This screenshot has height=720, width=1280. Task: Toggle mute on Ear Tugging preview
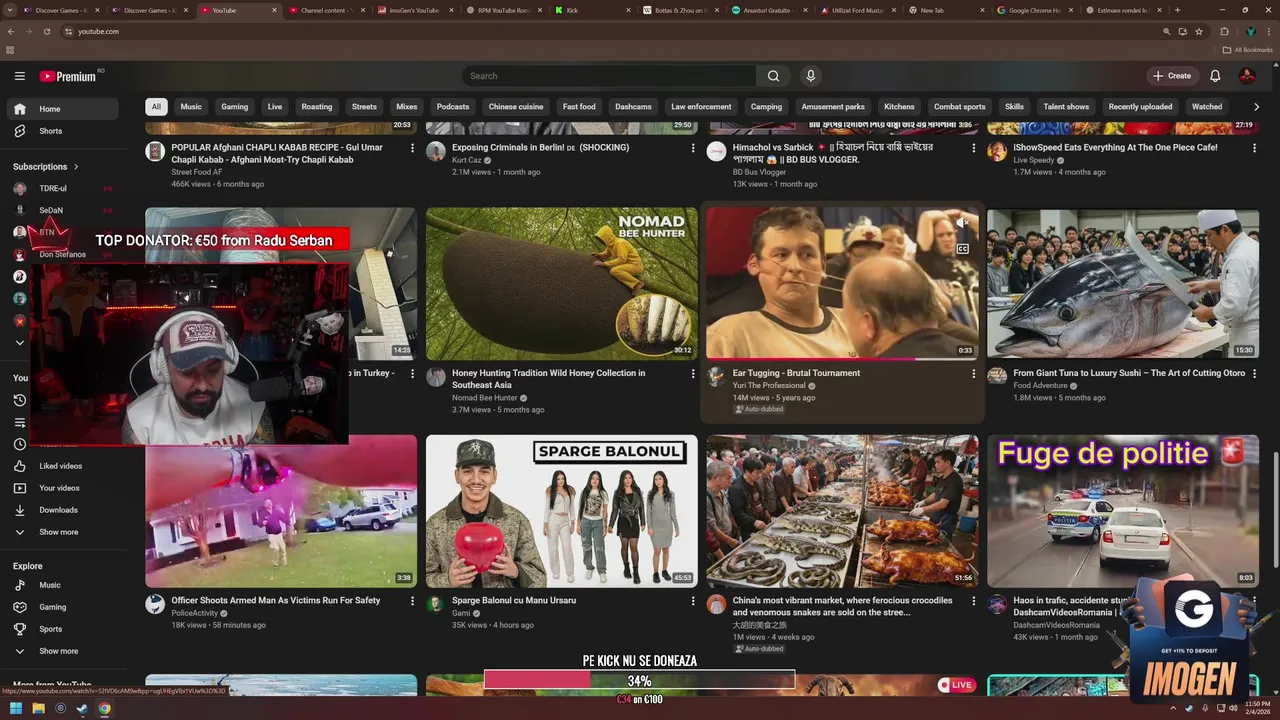[962, 224]
